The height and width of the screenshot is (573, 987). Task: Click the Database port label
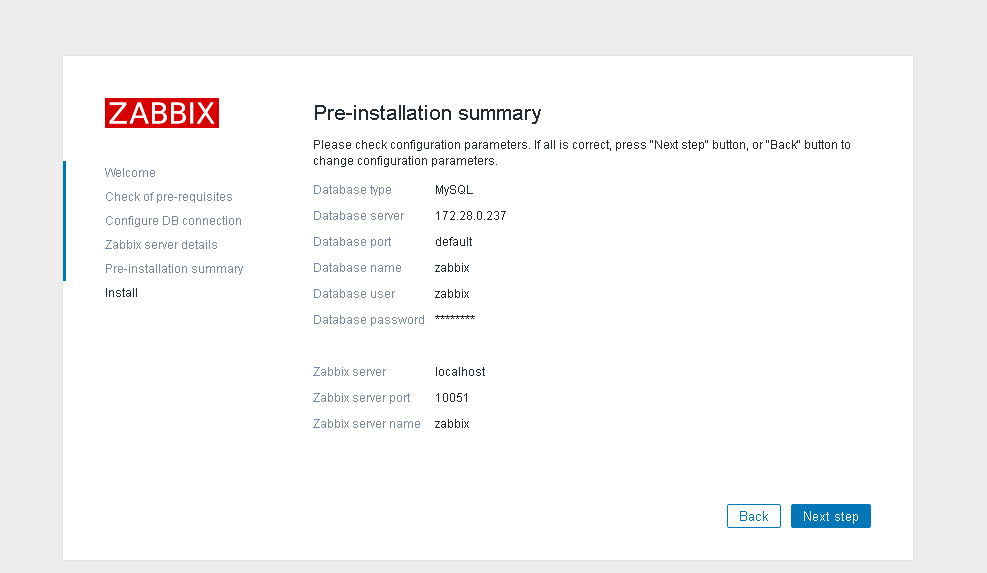click(352, 242)
